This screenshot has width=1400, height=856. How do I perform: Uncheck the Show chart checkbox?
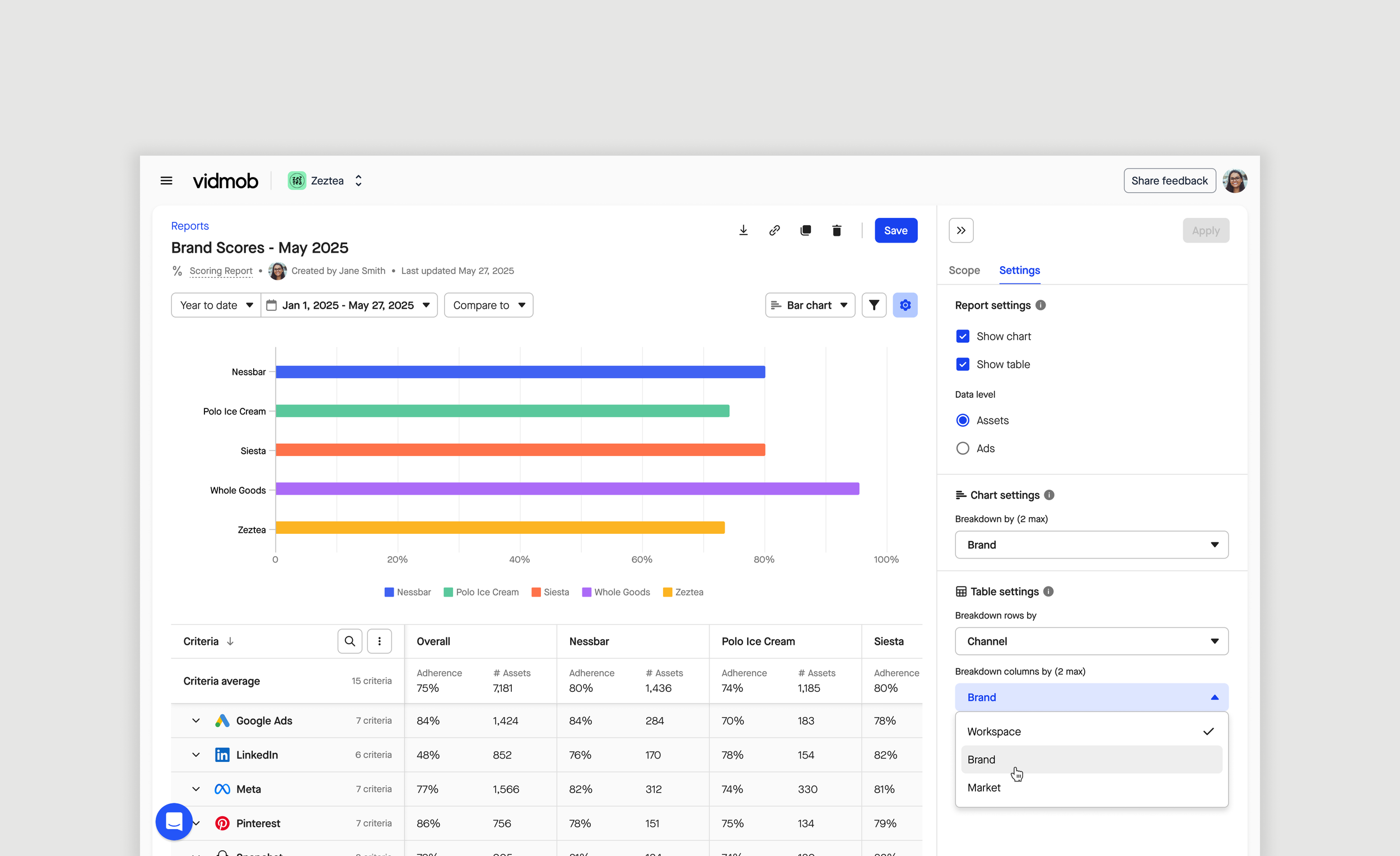pyautogui.click(x=963, y=337)
